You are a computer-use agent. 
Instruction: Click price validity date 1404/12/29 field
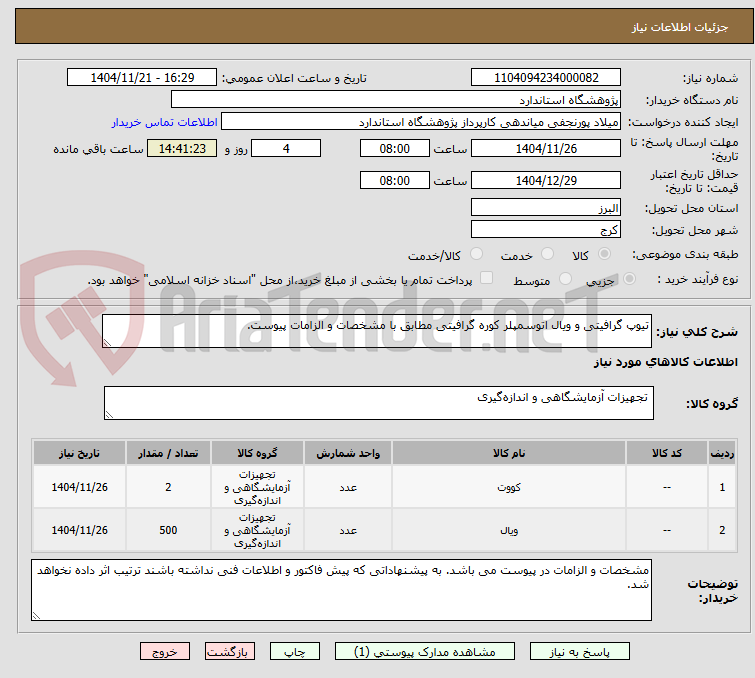(546, 180)
